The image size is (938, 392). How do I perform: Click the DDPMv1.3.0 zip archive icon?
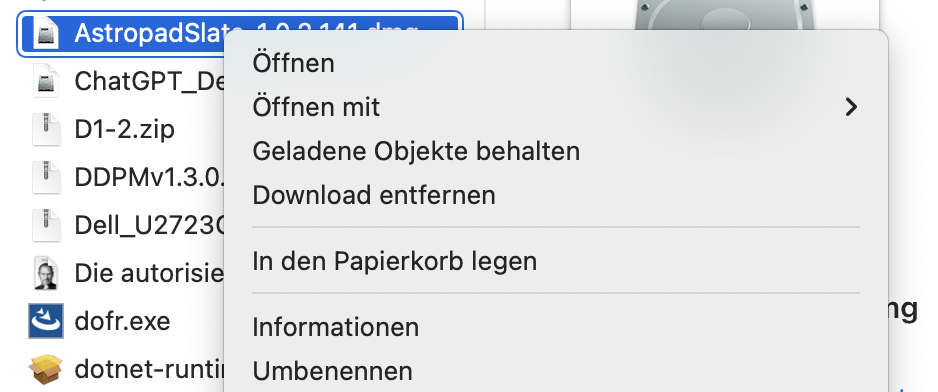point(46,177)
